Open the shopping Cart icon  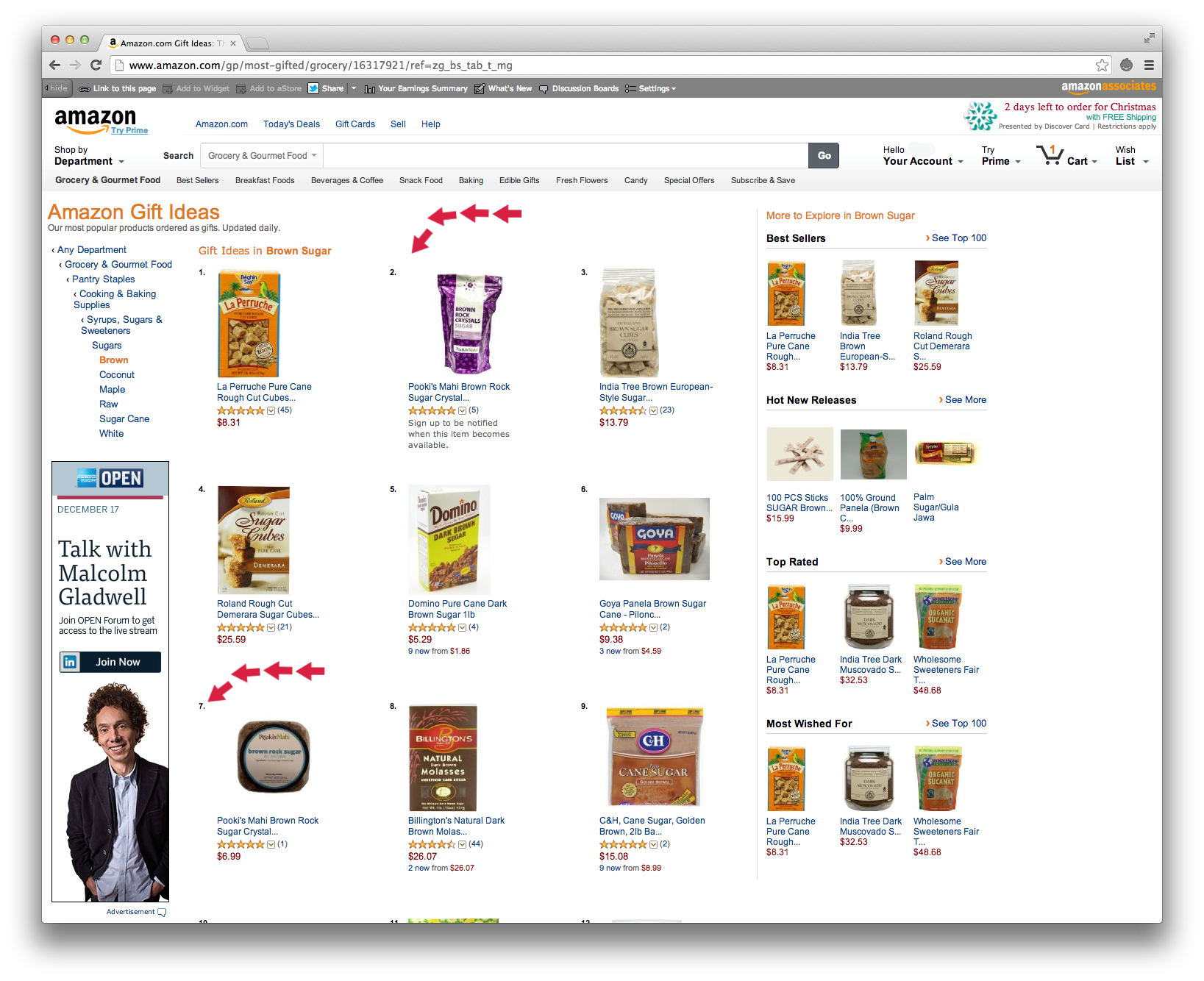(x=1050, y=155)
